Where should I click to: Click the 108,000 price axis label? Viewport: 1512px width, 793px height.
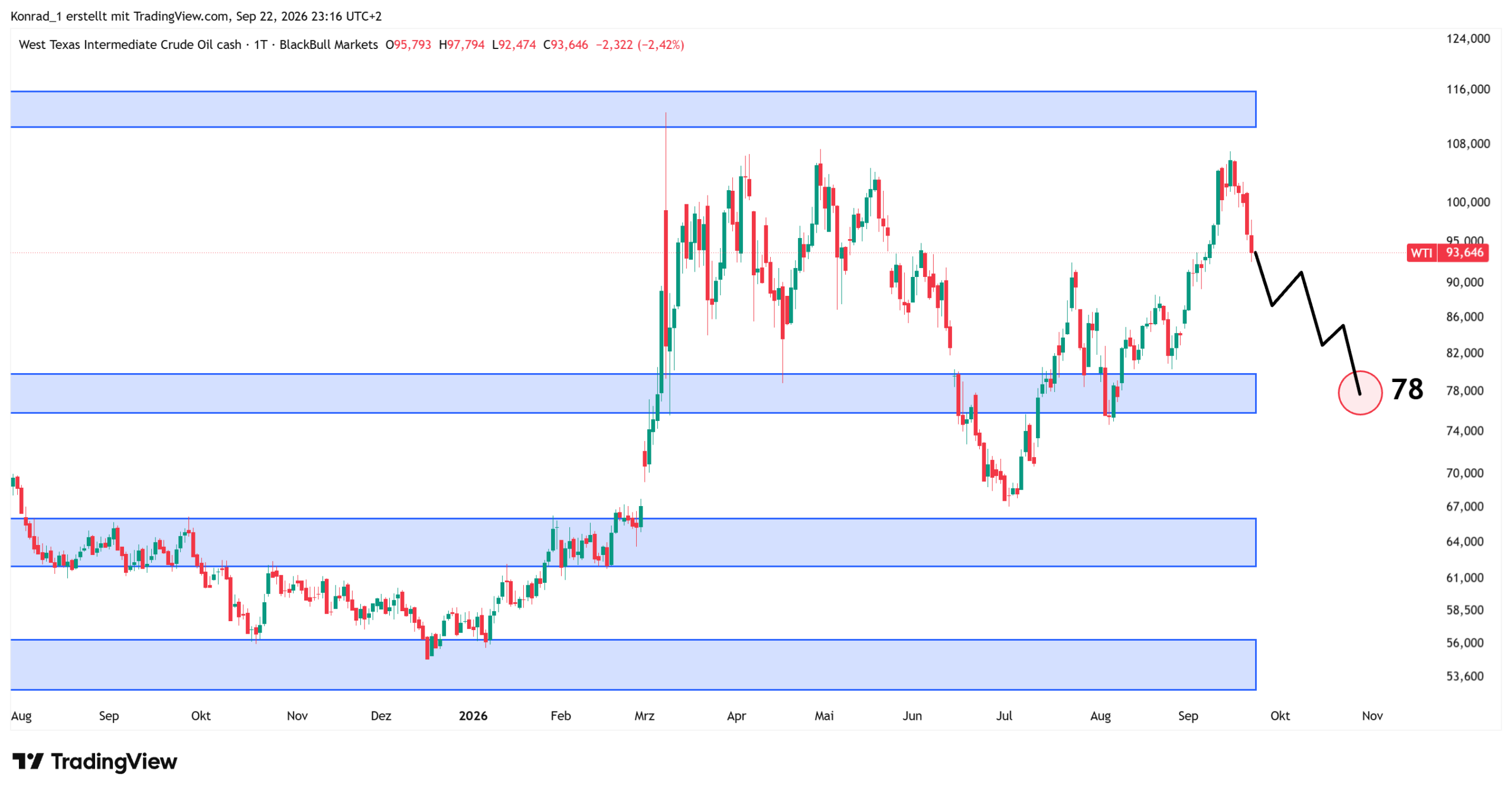(1468, 143)
